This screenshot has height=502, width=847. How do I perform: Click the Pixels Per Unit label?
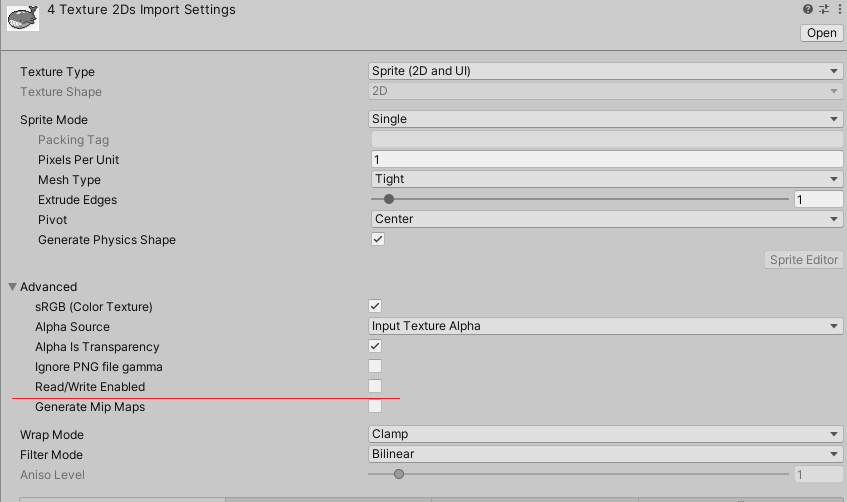[x=78, y=160]
